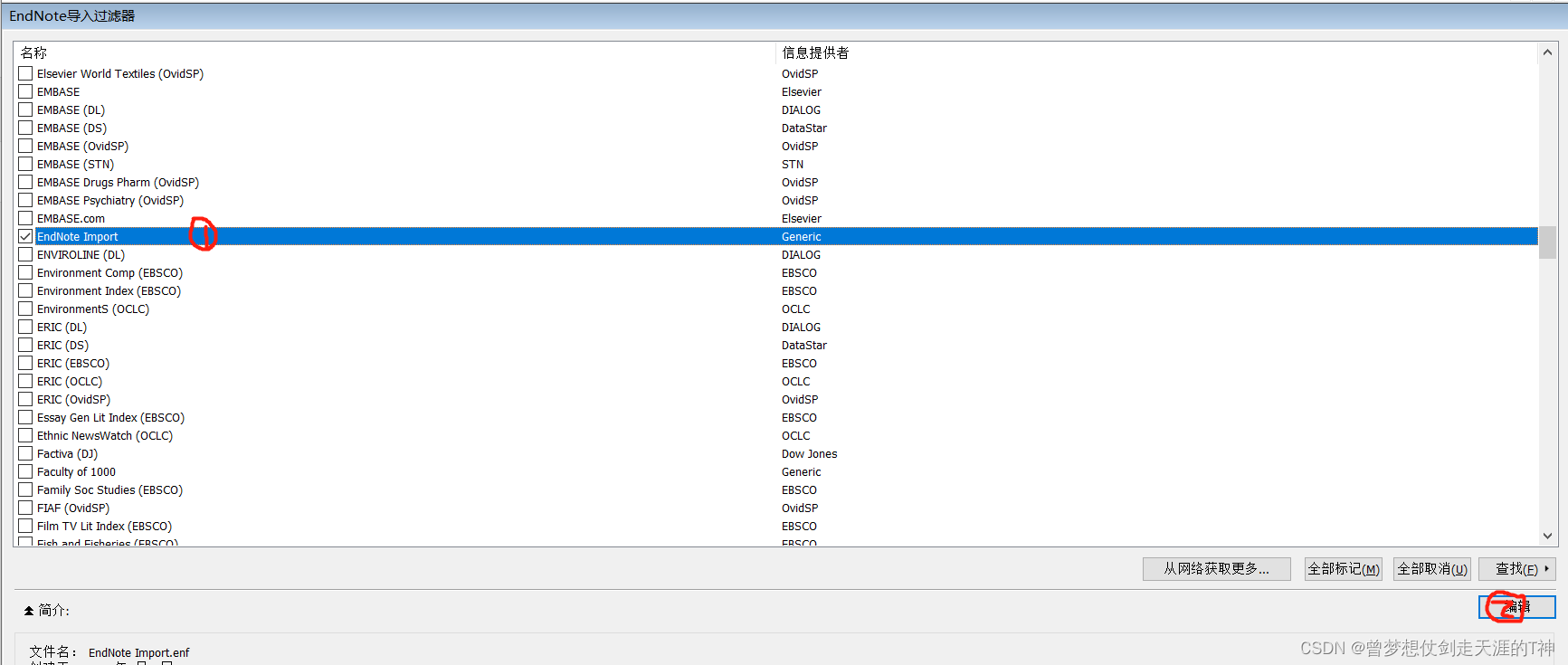Tick the Elsevier World Textiles (OvidSP) checkbox
Screen dimensions: 1568x665
tap(25, 73)
